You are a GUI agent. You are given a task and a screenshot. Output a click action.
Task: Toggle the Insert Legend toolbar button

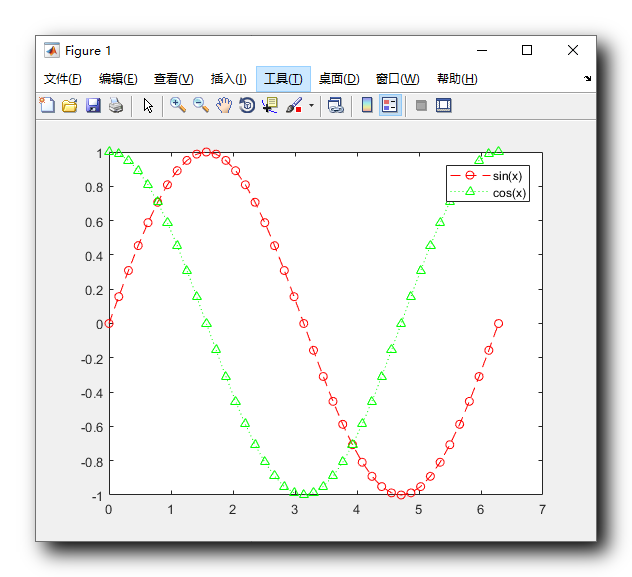(390, 106)
